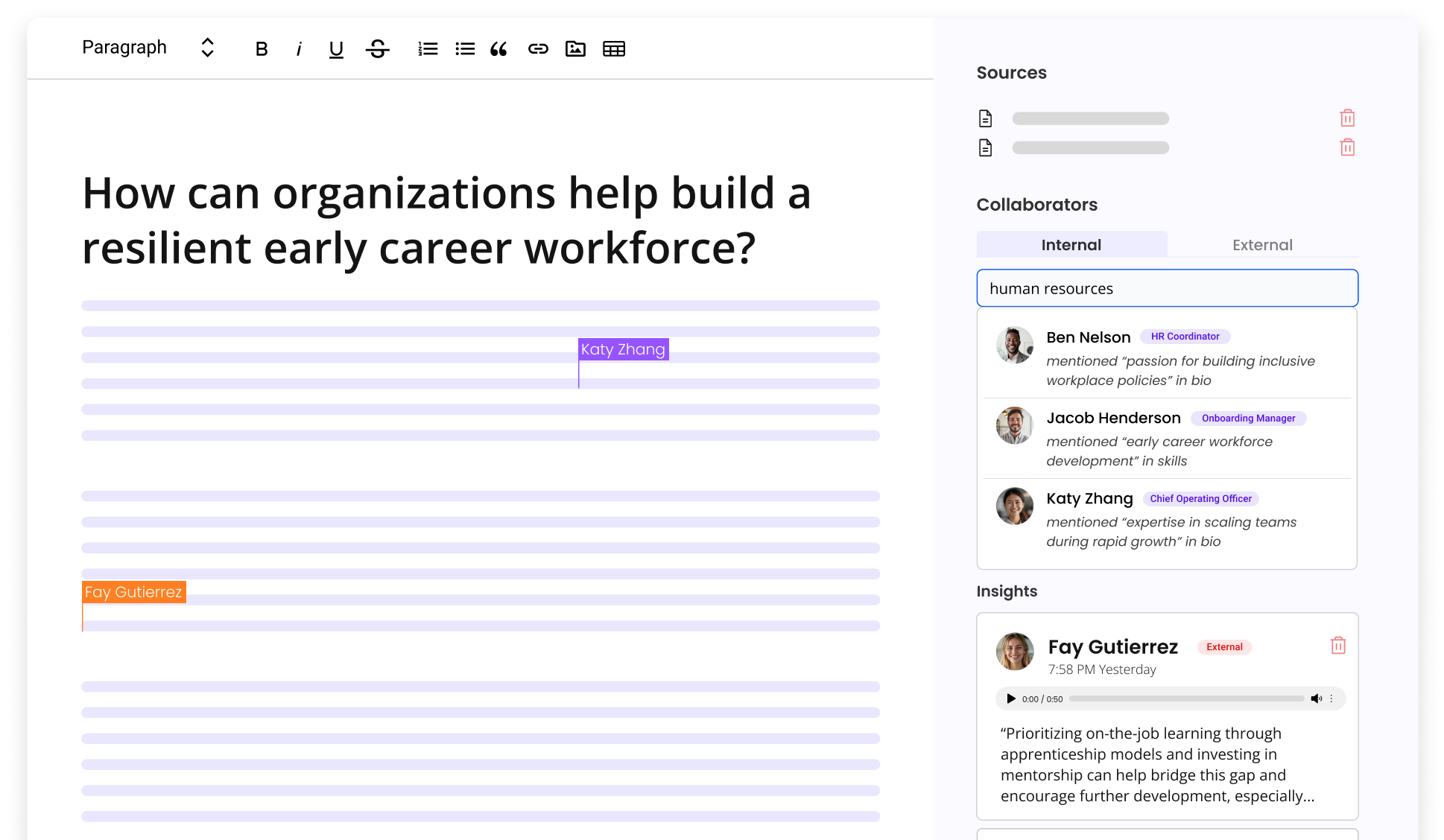Insert a bulleted list

click(x=465, y=49)
